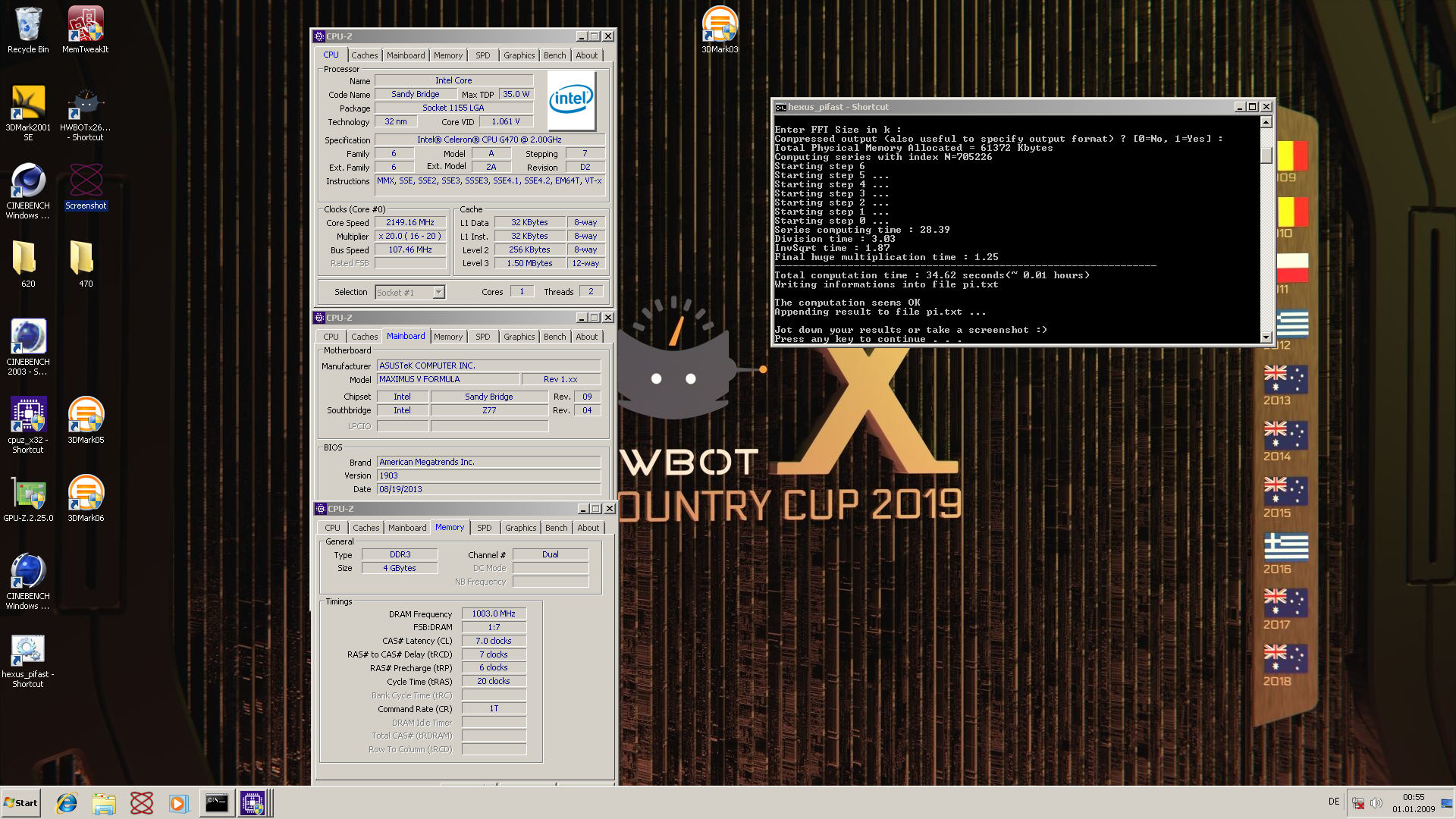The width and height of the screenshot is (1456, 819).
Task: Select the CINEBENCH Windows icon below 3DMark2001
Action: tap(28, 191)
